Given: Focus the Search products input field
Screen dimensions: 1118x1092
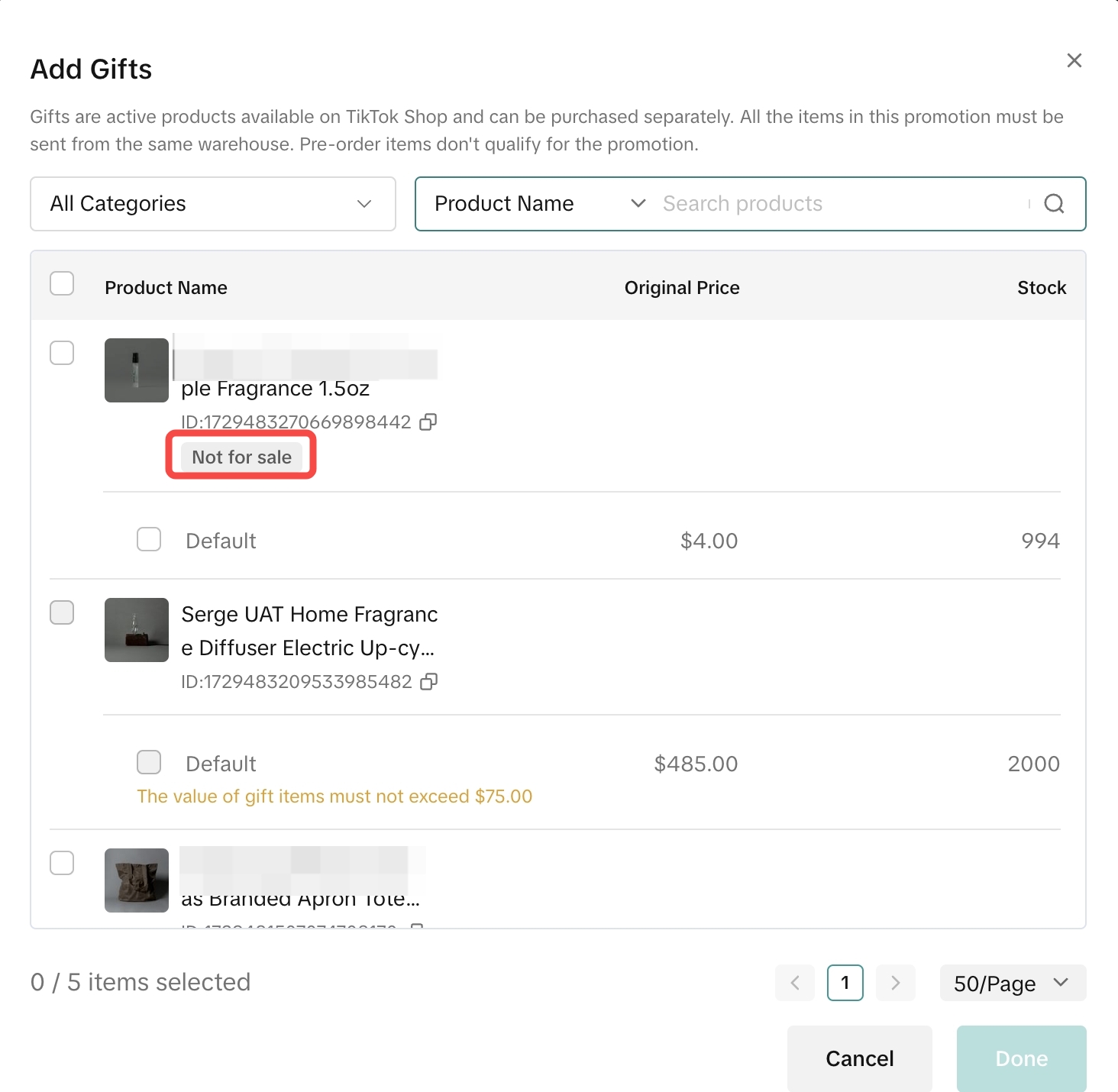Looking at the screenshot, I should pyautogui.click(x=840, y=204).
